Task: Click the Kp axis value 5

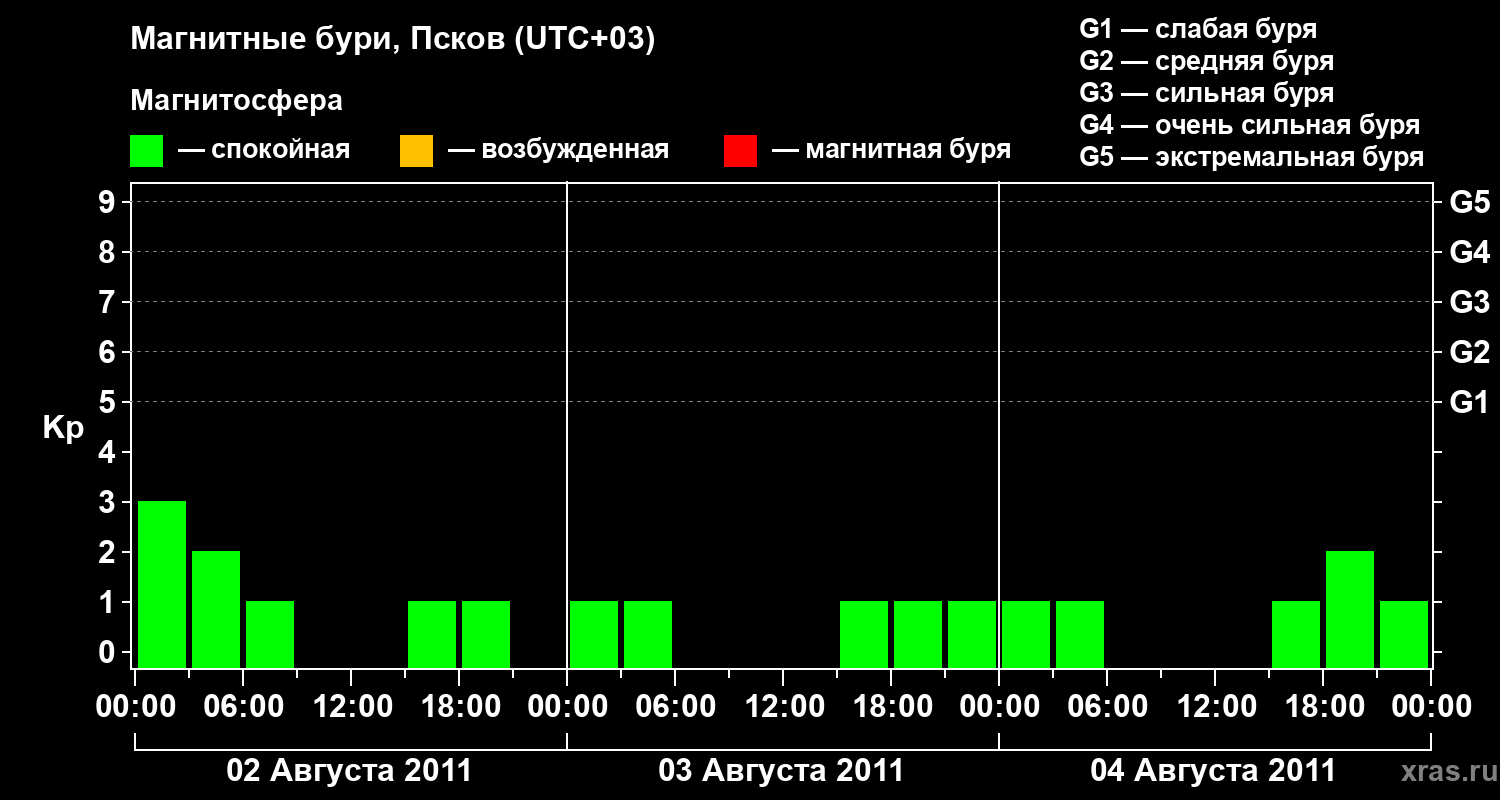Action: 108,402
